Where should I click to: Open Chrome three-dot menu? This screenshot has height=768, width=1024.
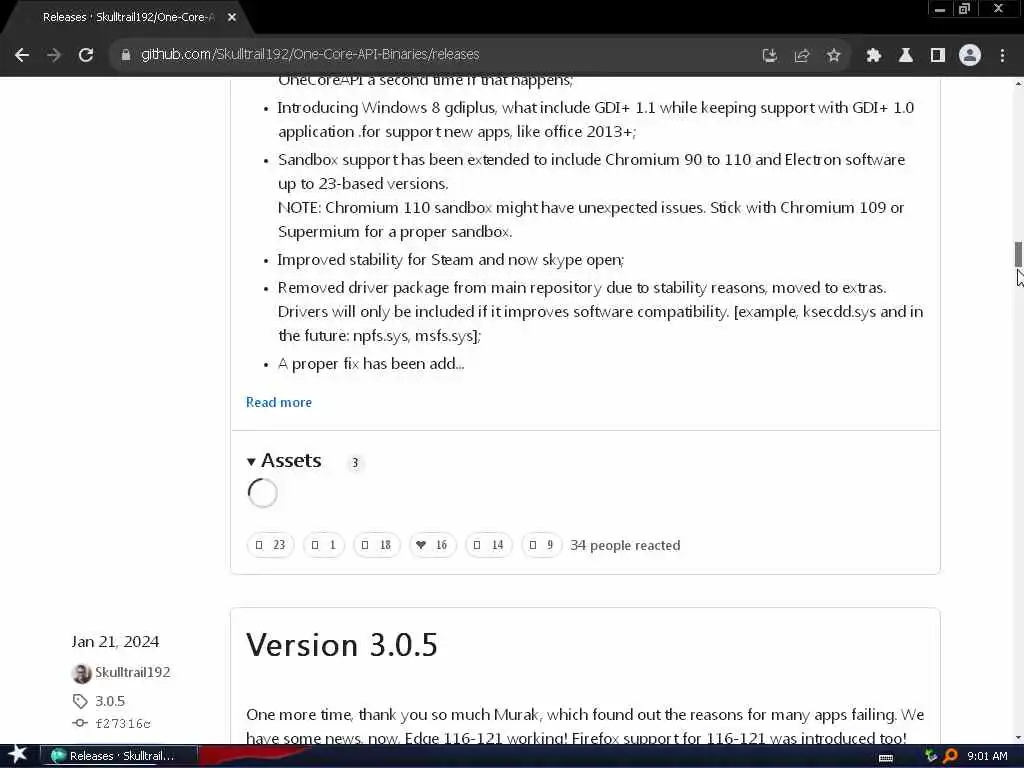point(1002,56)
